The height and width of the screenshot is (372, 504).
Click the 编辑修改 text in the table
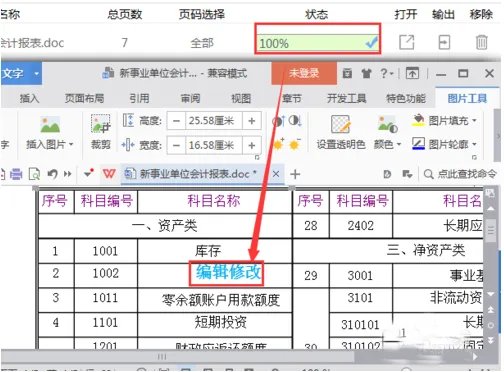228,272
